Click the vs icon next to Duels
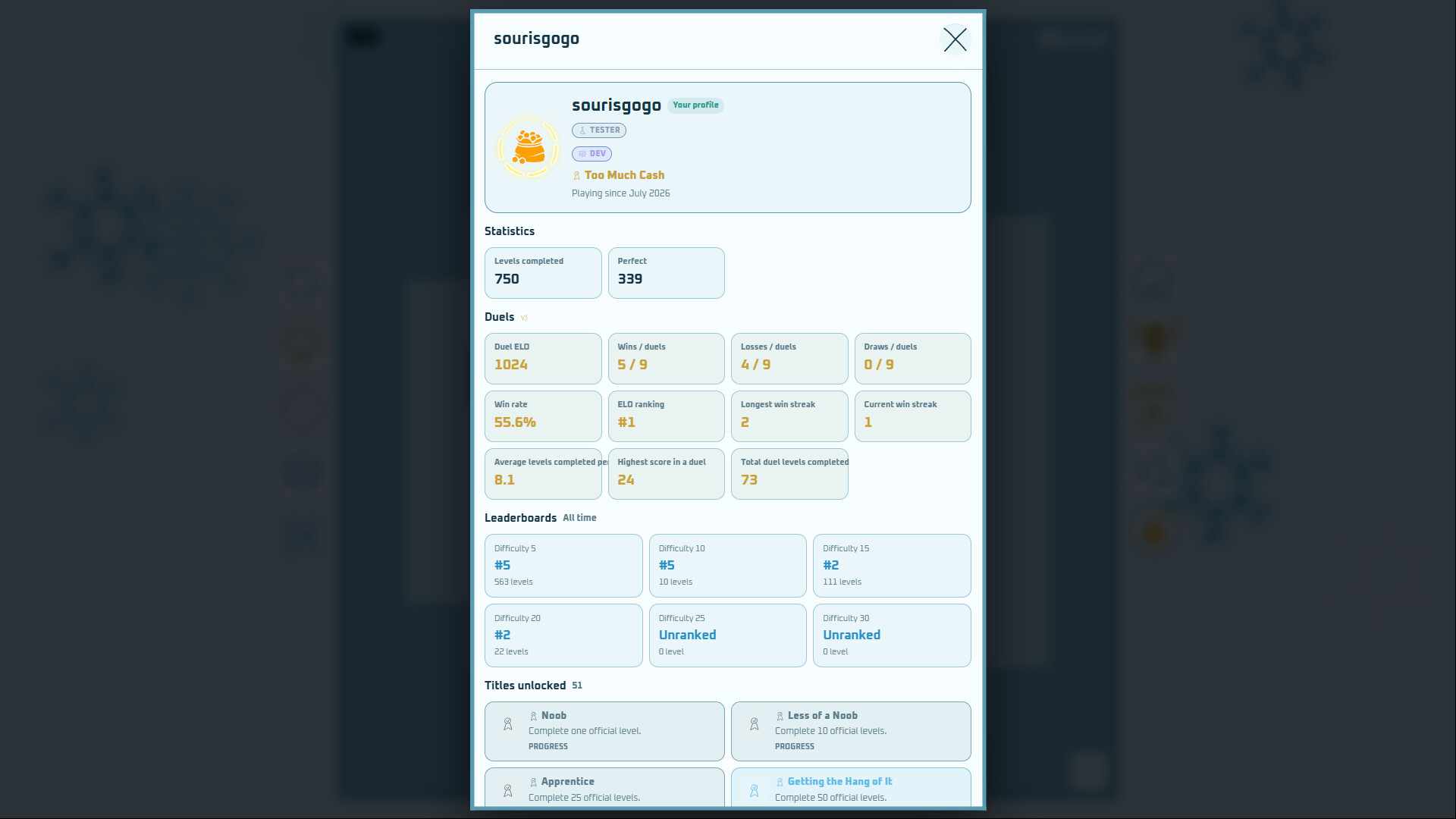1456x819 pixels. [524, 318]
